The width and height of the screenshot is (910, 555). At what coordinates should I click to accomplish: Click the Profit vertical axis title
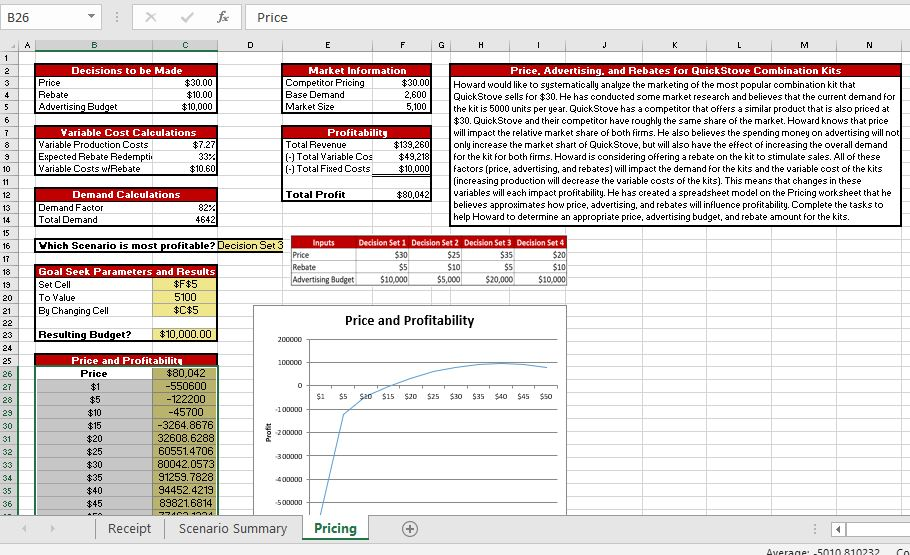[268, 433]
